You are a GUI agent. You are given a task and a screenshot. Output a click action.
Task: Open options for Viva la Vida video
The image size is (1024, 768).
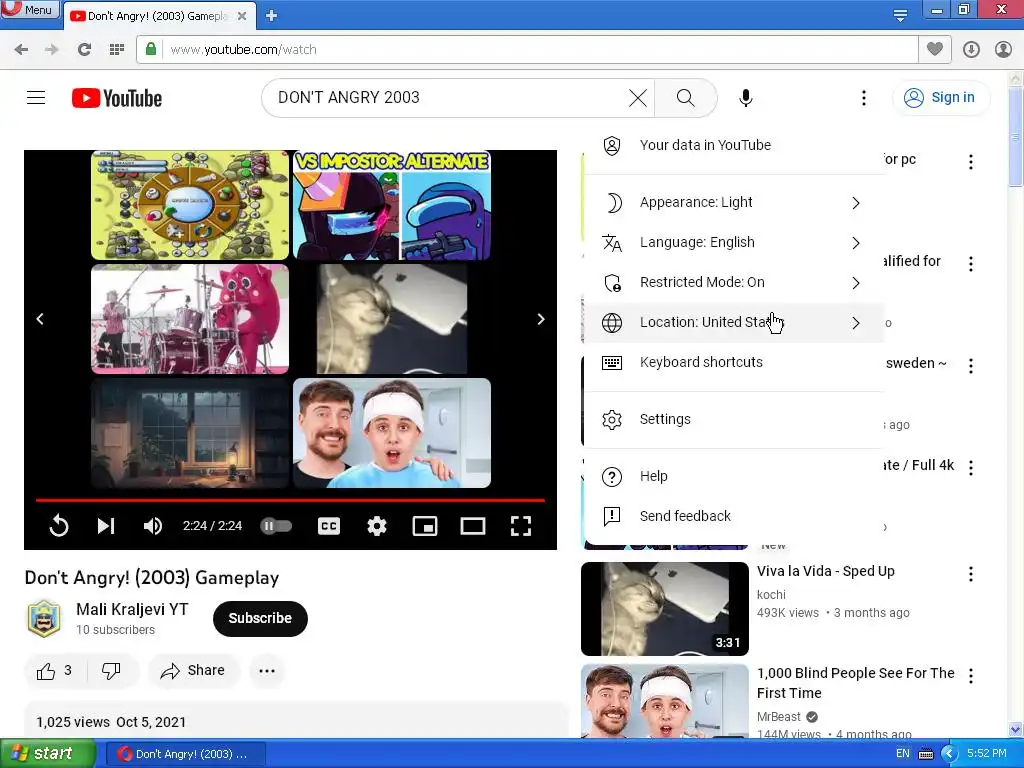point(970,574)
